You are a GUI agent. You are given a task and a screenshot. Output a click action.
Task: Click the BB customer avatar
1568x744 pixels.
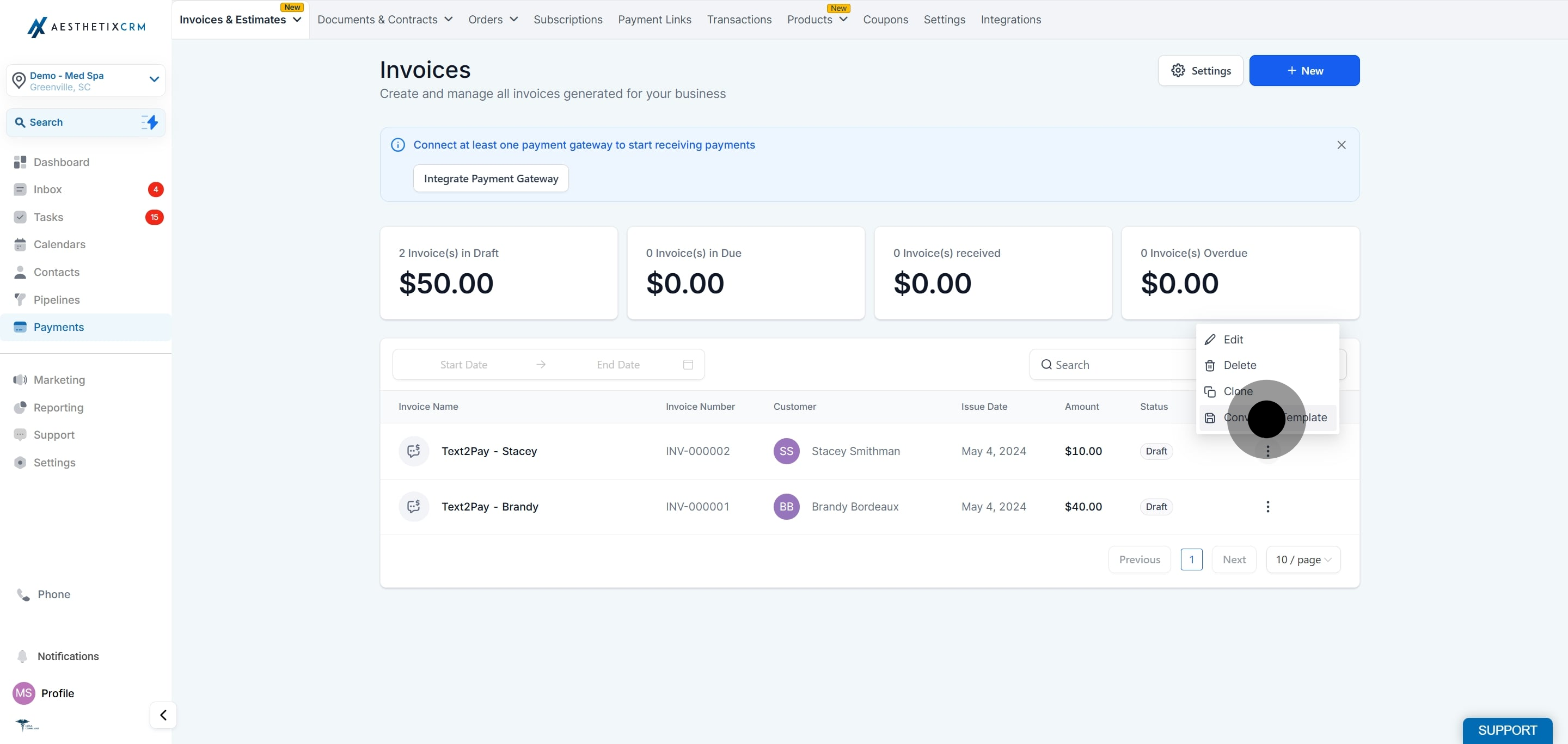coord(786,507)
